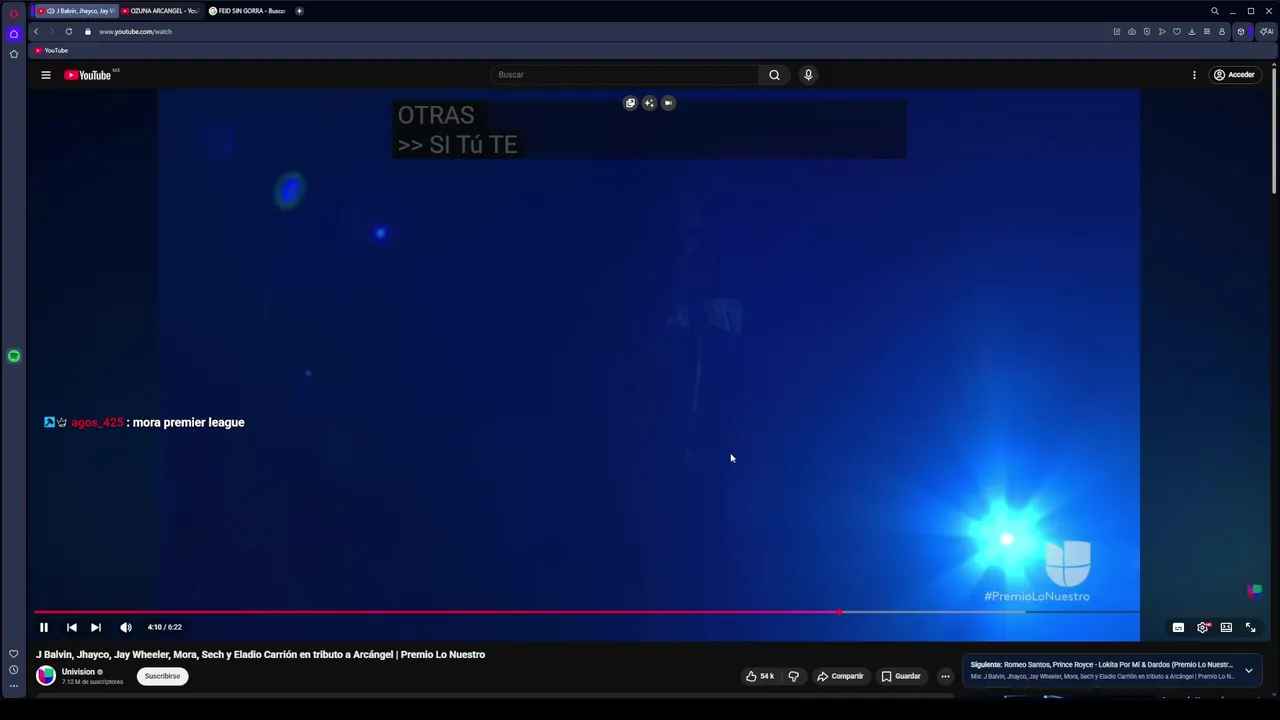The height and width of the screenshot is (720, 1280).
Task: Save video with Guardar button
Action: (x=901, y=676)
